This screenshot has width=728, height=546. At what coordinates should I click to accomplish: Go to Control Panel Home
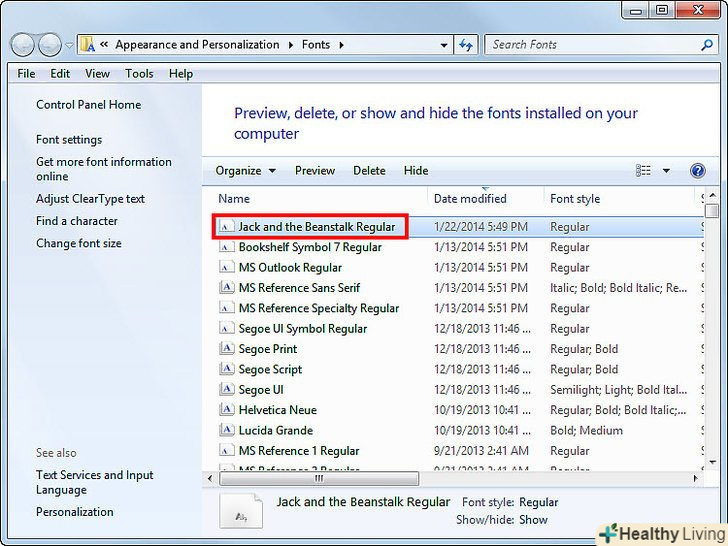point(88,105)
